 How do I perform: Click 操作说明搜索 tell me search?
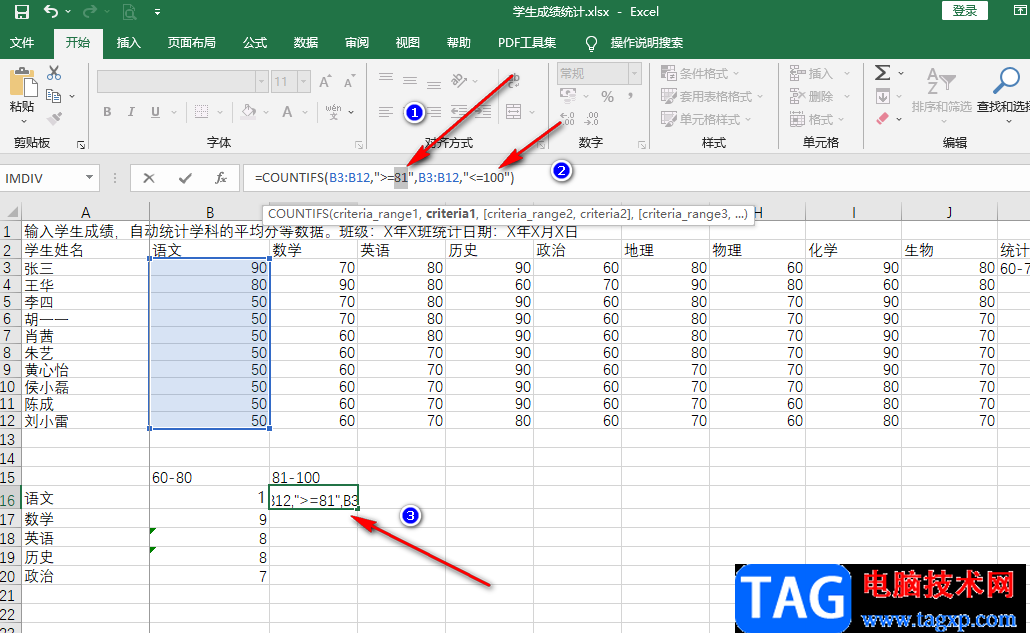646,43
